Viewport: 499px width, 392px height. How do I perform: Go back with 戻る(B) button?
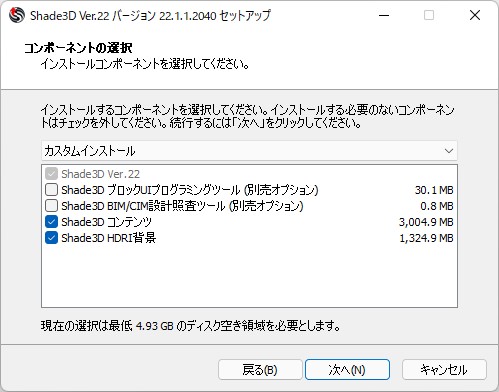260,369
